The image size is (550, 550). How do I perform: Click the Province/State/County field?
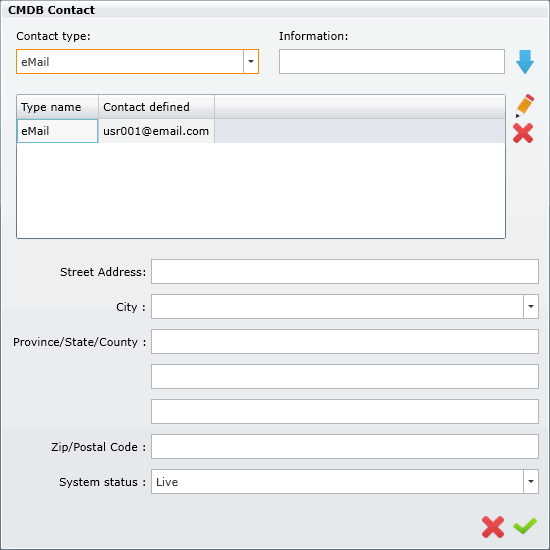345,341
